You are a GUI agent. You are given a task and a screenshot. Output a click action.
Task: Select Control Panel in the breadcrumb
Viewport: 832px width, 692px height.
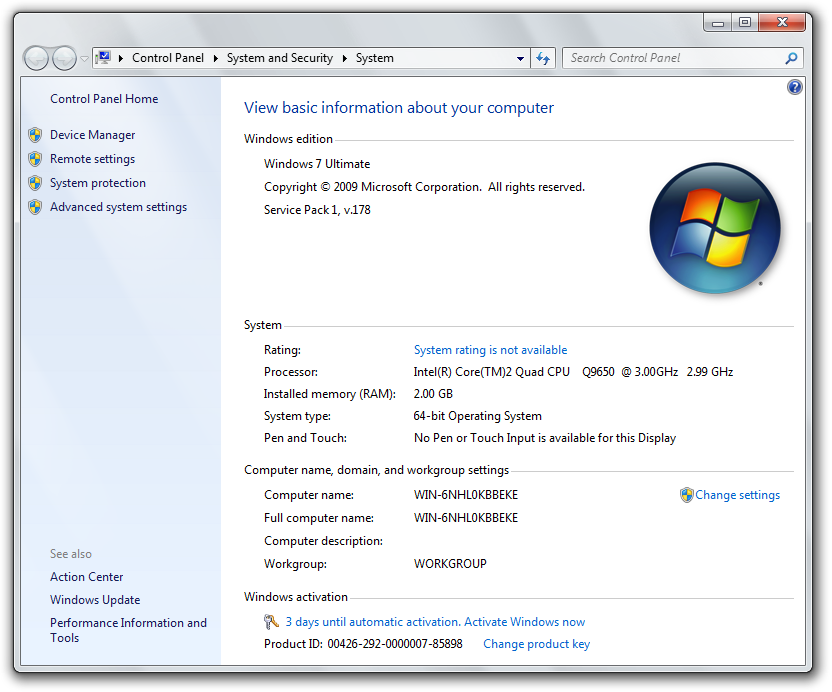pos(167,58)
